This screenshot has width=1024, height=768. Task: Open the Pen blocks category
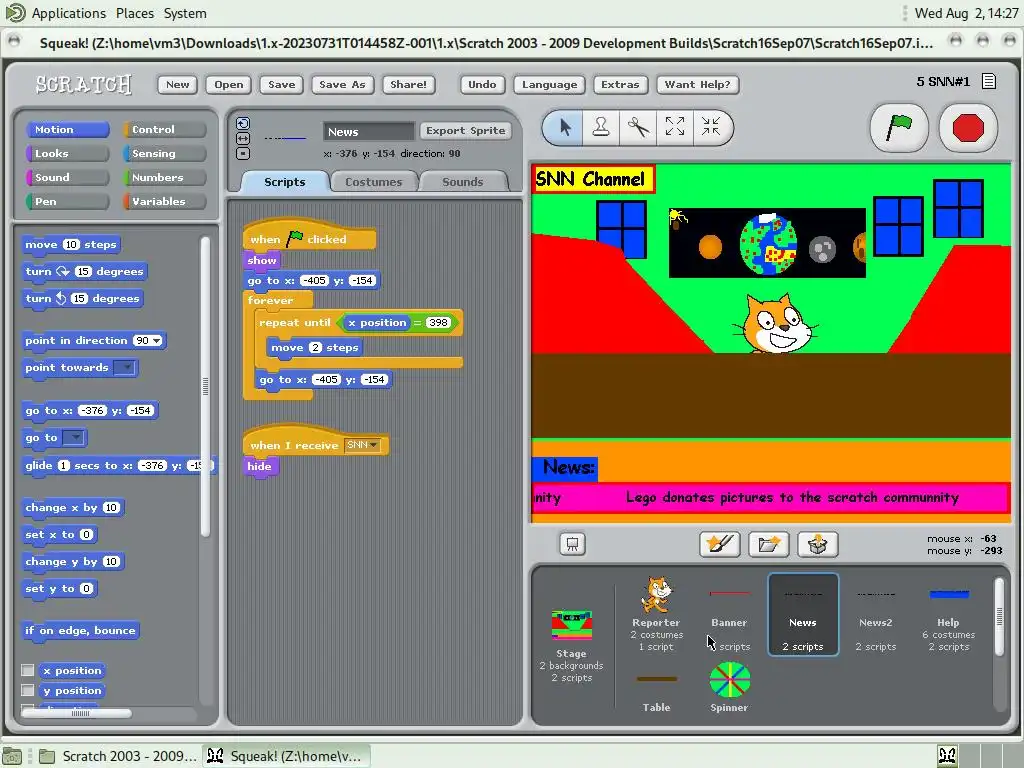point(67,201)
